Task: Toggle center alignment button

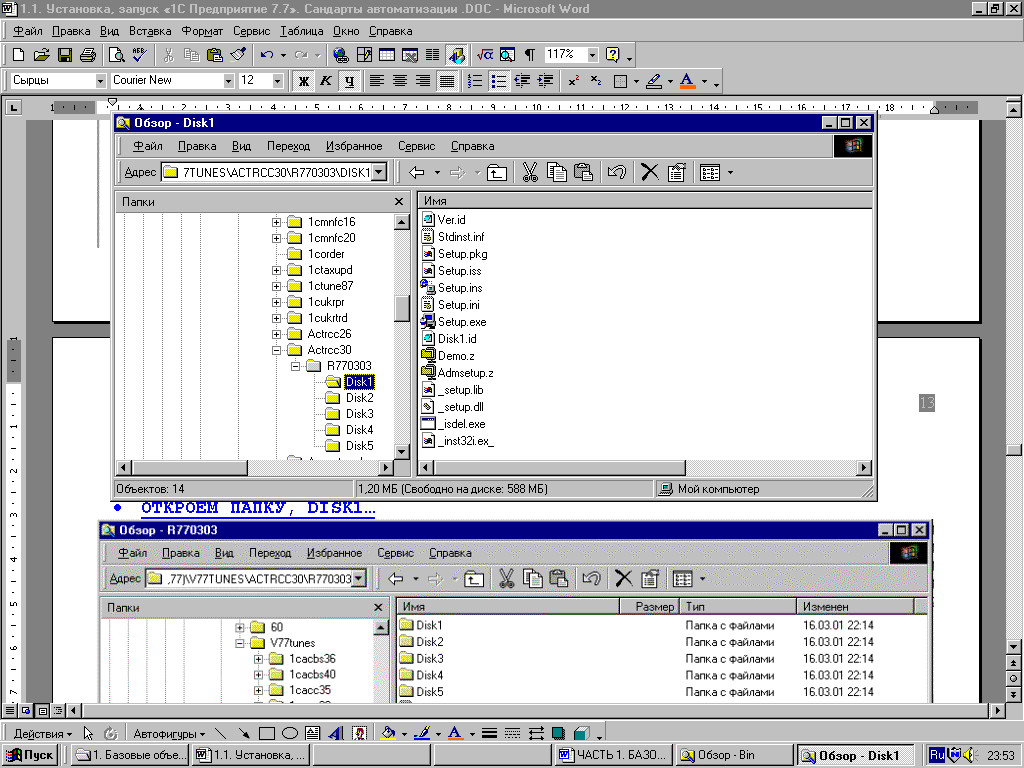Action: click(x=400, y=81)
